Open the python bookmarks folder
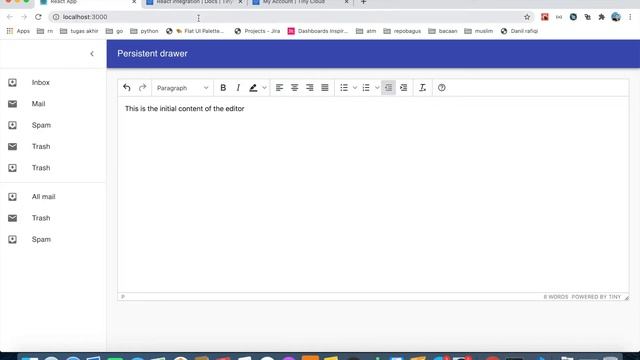Image resolution: width=640 pixels, height=360 pixels. tap(144, 31)
